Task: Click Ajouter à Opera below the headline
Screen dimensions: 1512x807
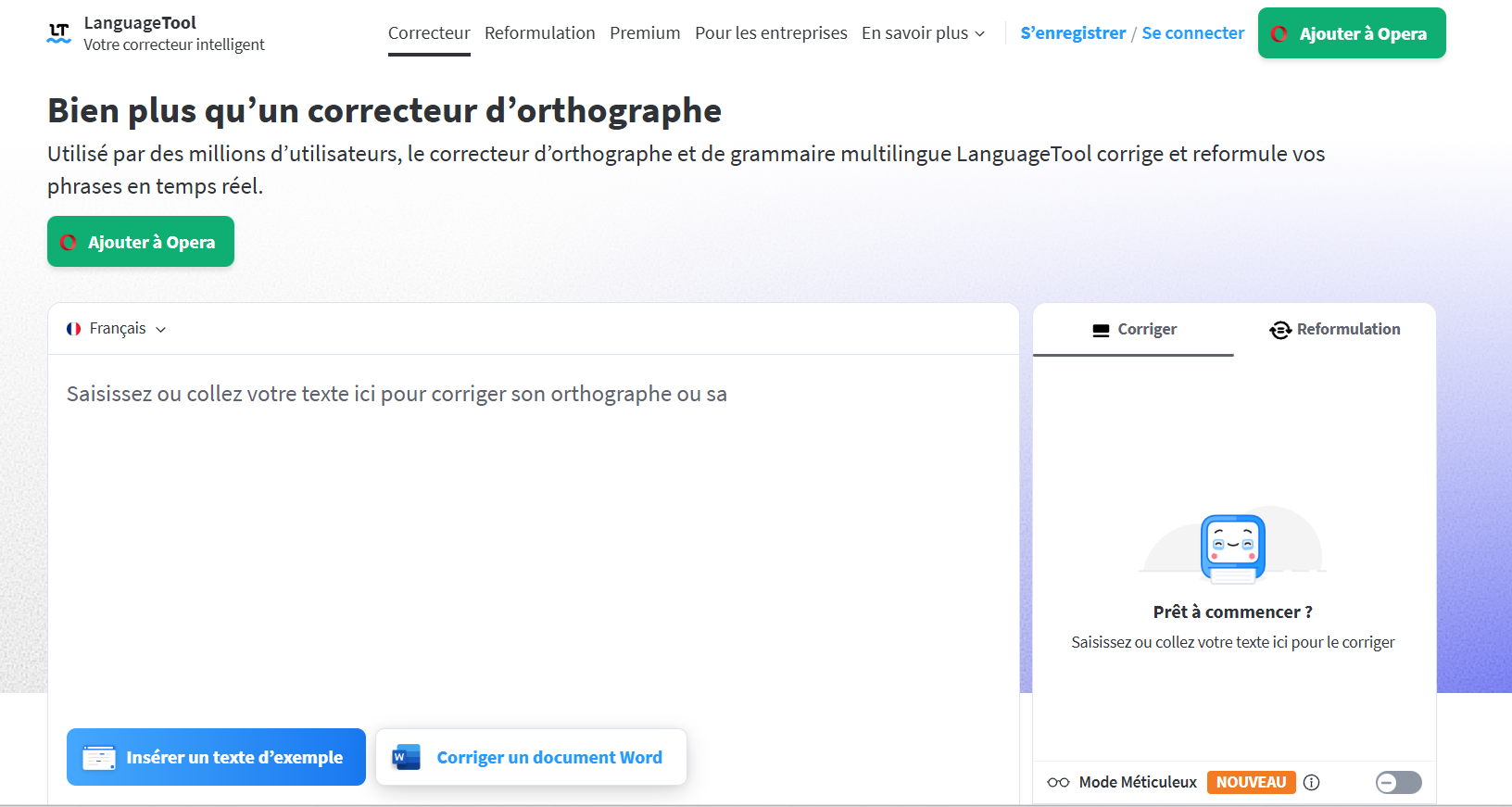Action: pyautogui.click(x=141, y=242)
